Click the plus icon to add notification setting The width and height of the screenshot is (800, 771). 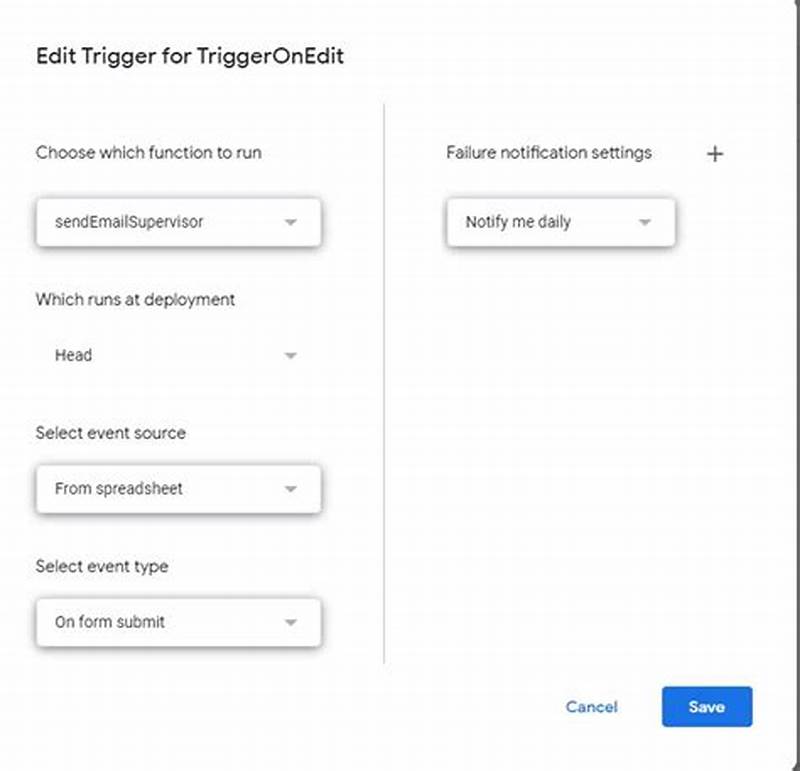(715, 153)
